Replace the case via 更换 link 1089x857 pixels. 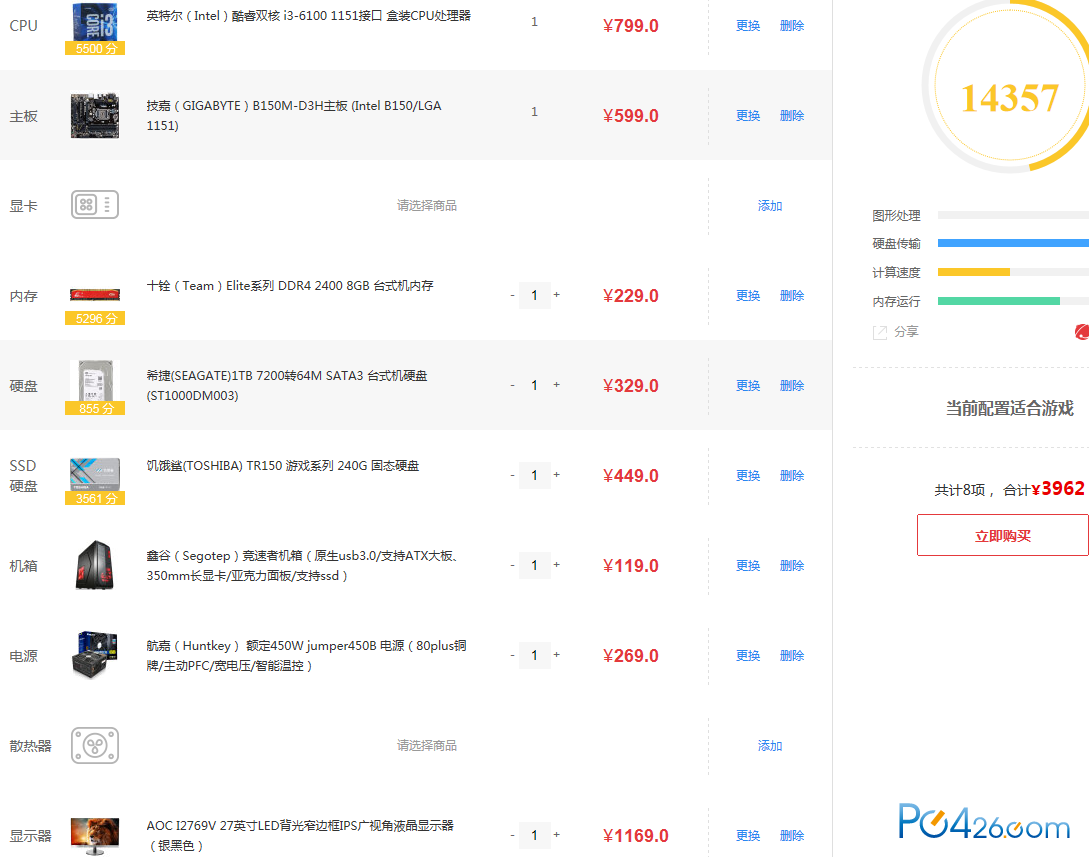[748, 565]
